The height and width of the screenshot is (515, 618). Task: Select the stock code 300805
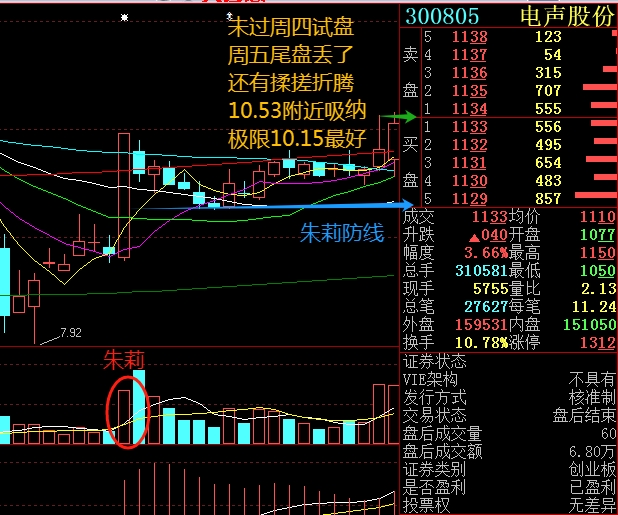point(442,17)
